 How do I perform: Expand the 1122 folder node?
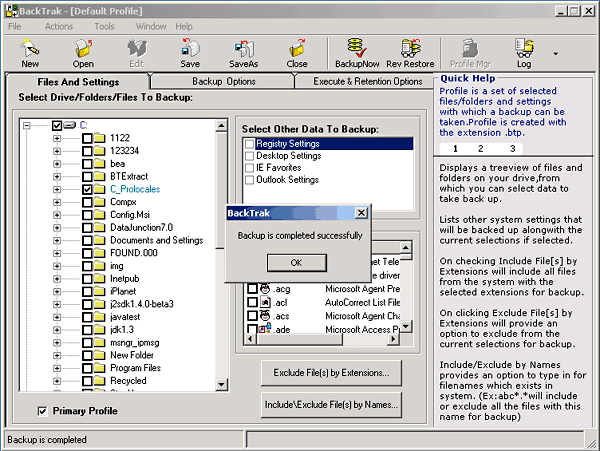(57, 138)
